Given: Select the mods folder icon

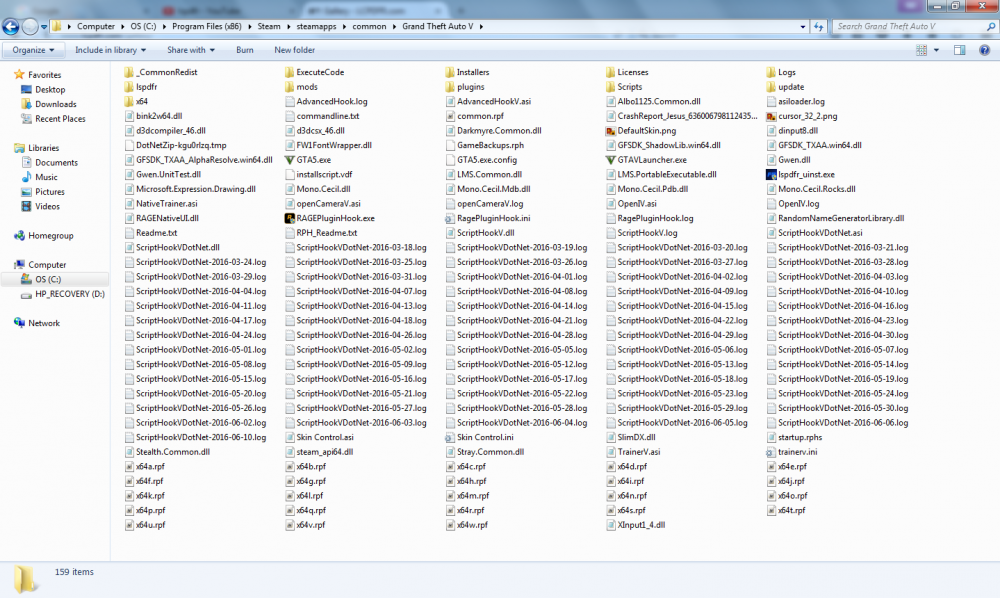Looking at the screenshot, I should tap(290, 87).
